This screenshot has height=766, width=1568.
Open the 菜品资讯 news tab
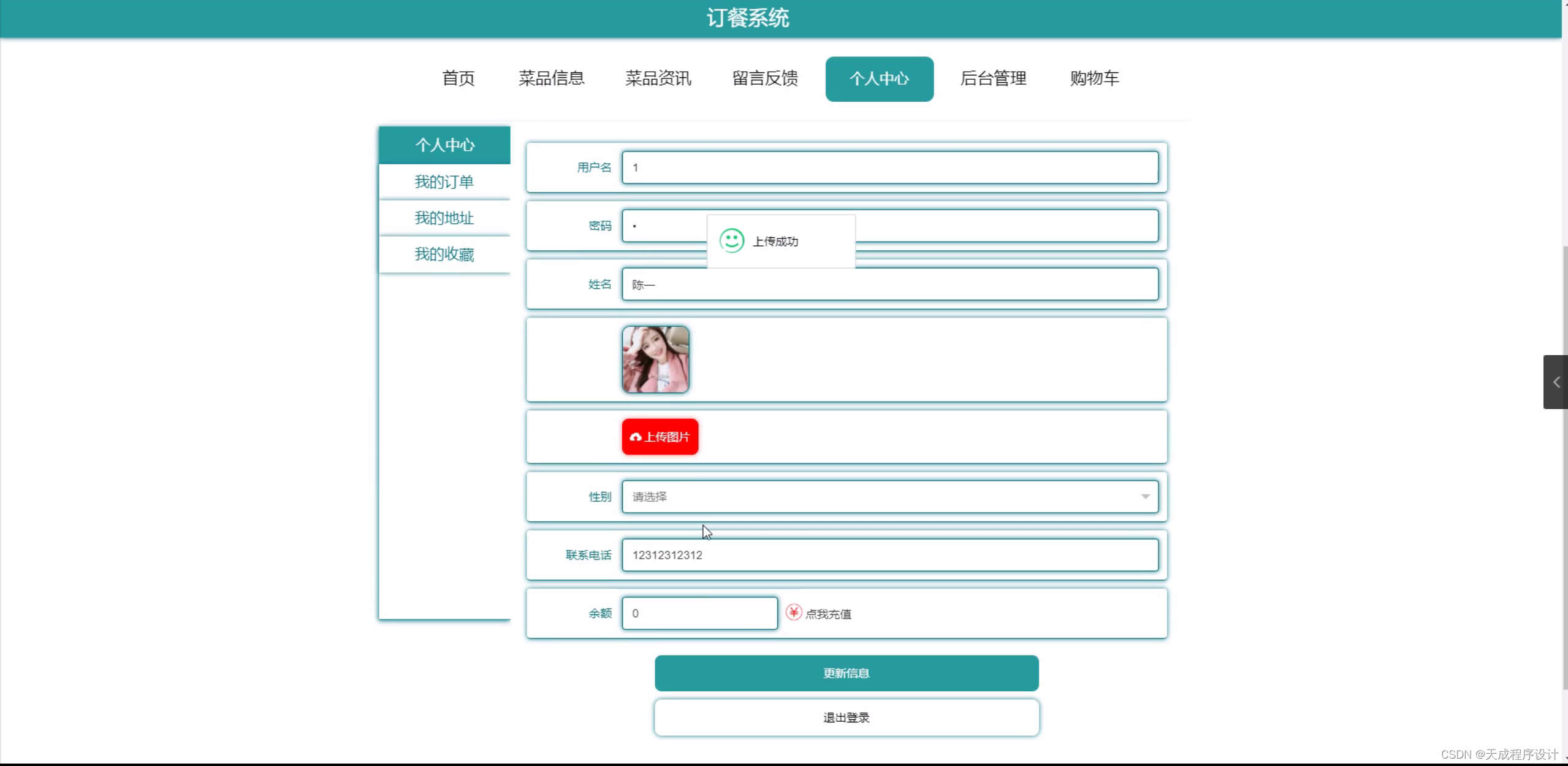tap(658, 79)
